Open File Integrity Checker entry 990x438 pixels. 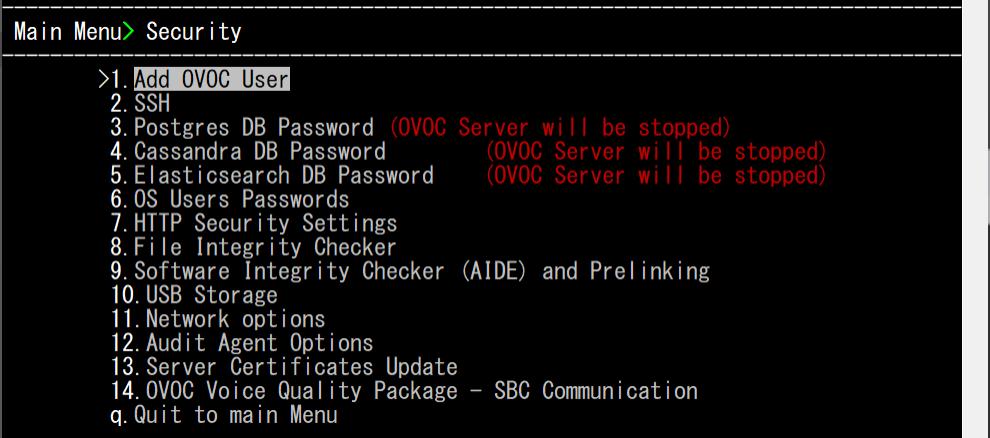point(265,247)
